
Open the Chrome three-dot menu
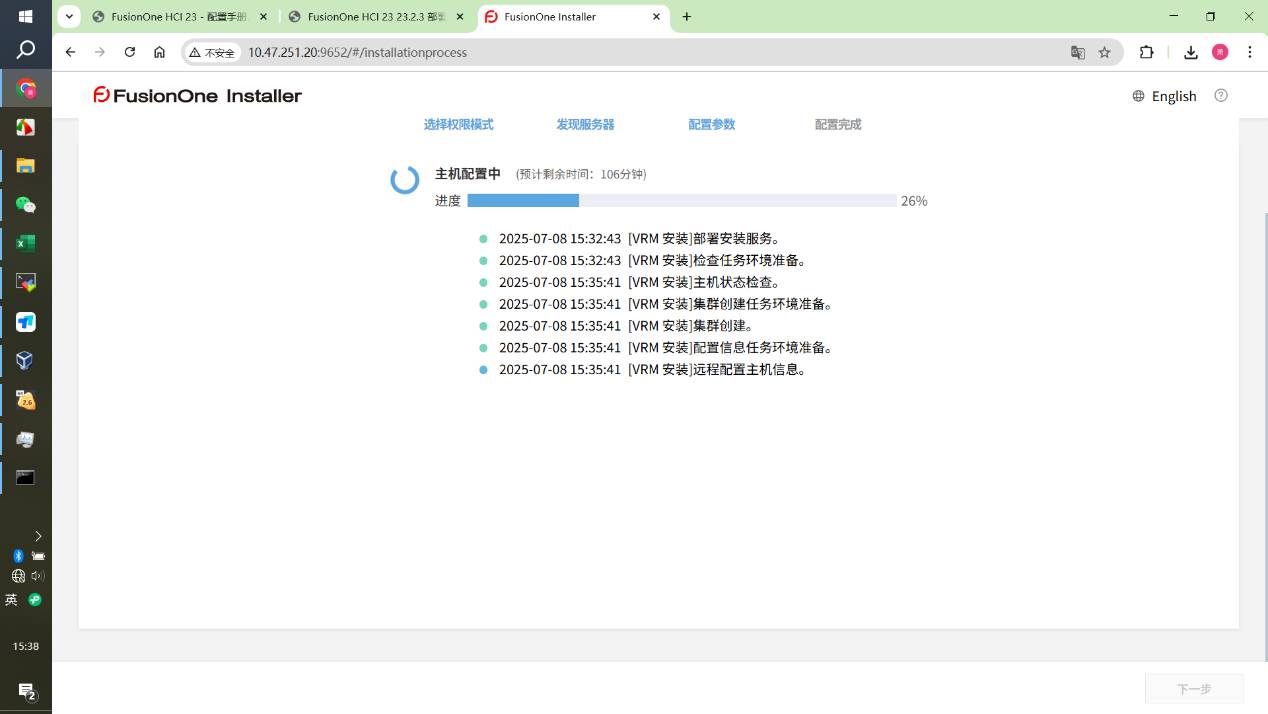tap(1250, 52)
